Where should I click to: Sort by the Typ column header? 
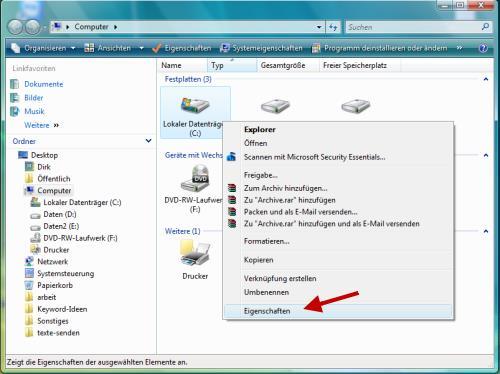232,65
